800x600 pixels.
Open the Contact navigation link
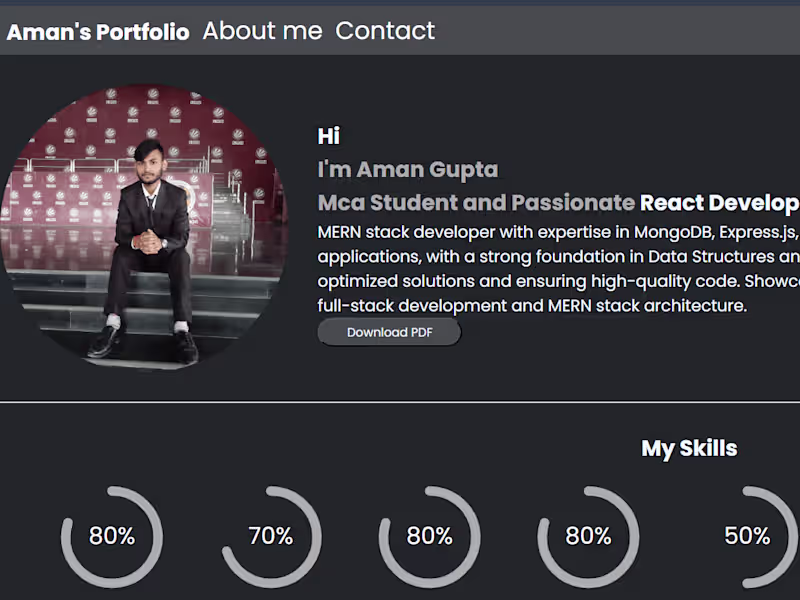click(385, 31)
